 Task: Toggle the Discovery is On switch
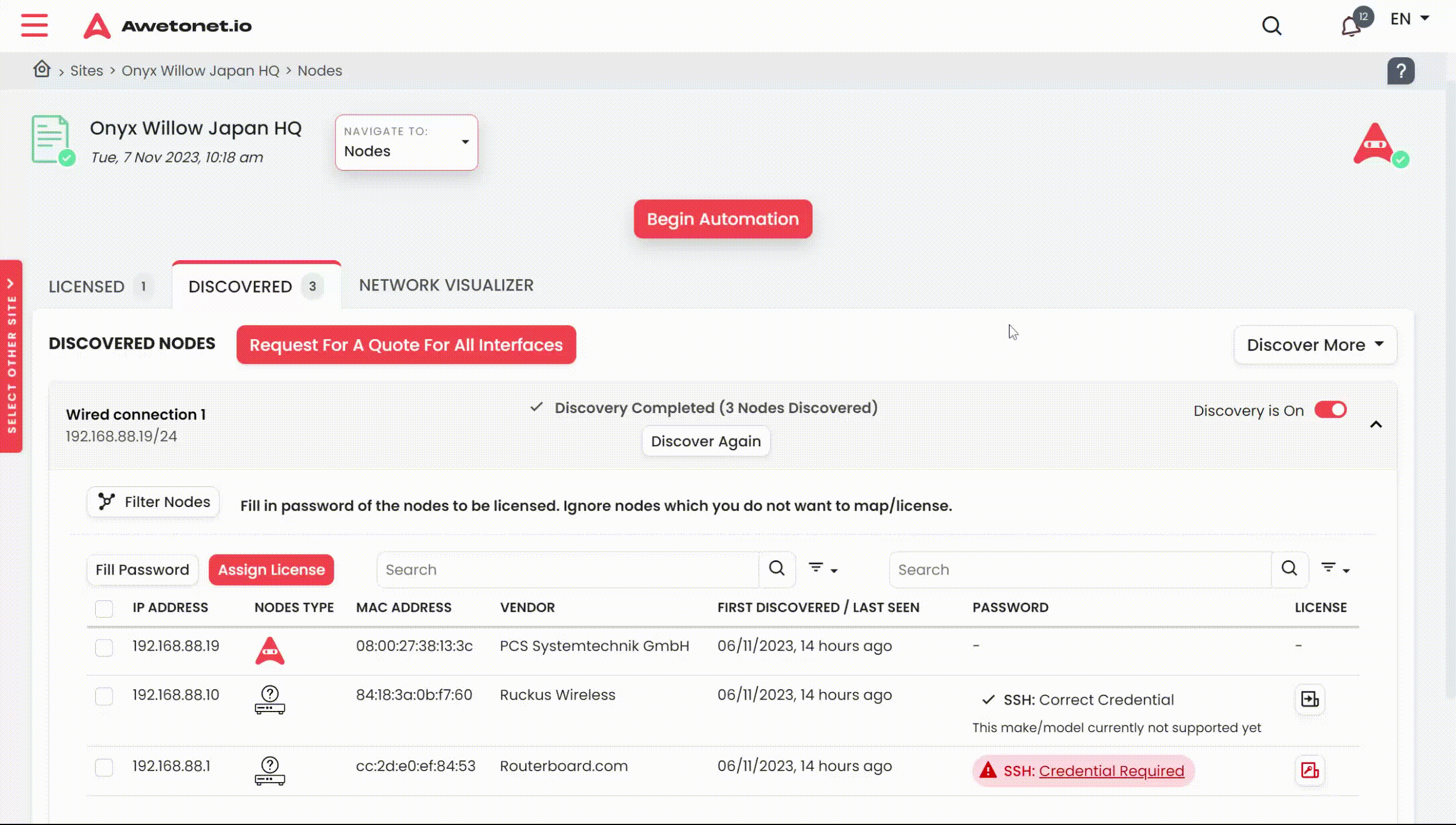click(1330, 410)
